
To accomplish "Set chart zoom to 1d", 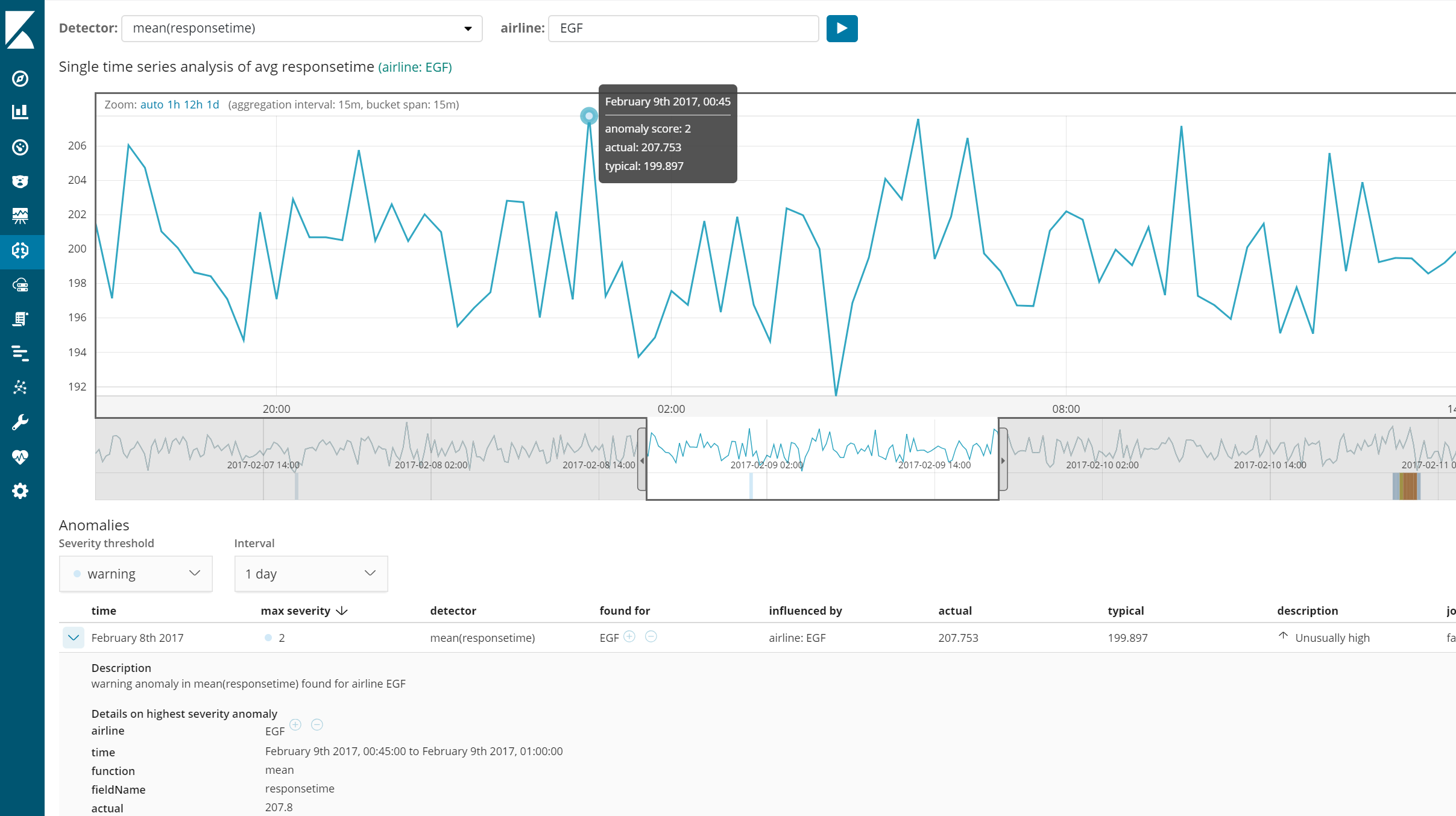I will pyautogui.click(x=213, y=105).
